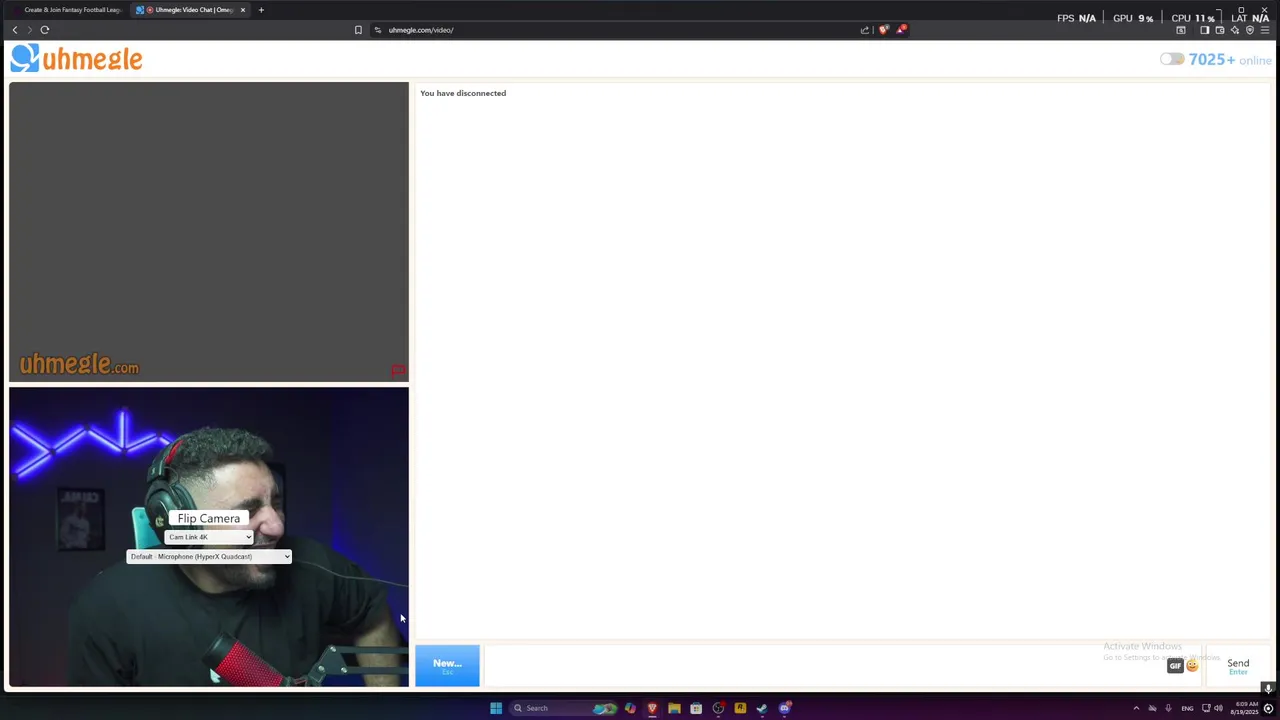1280x720 pixels.
Task: Report stranger using the red flag icon
Action: pyautogui.click(x=398, y=372)
